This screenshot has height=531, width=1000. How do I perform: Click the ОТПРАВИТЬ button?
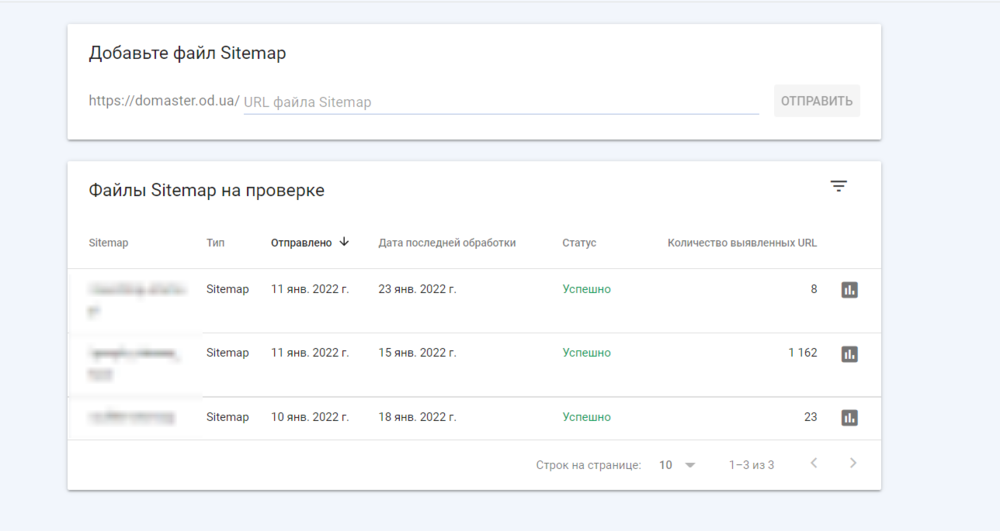pos(816,101)
